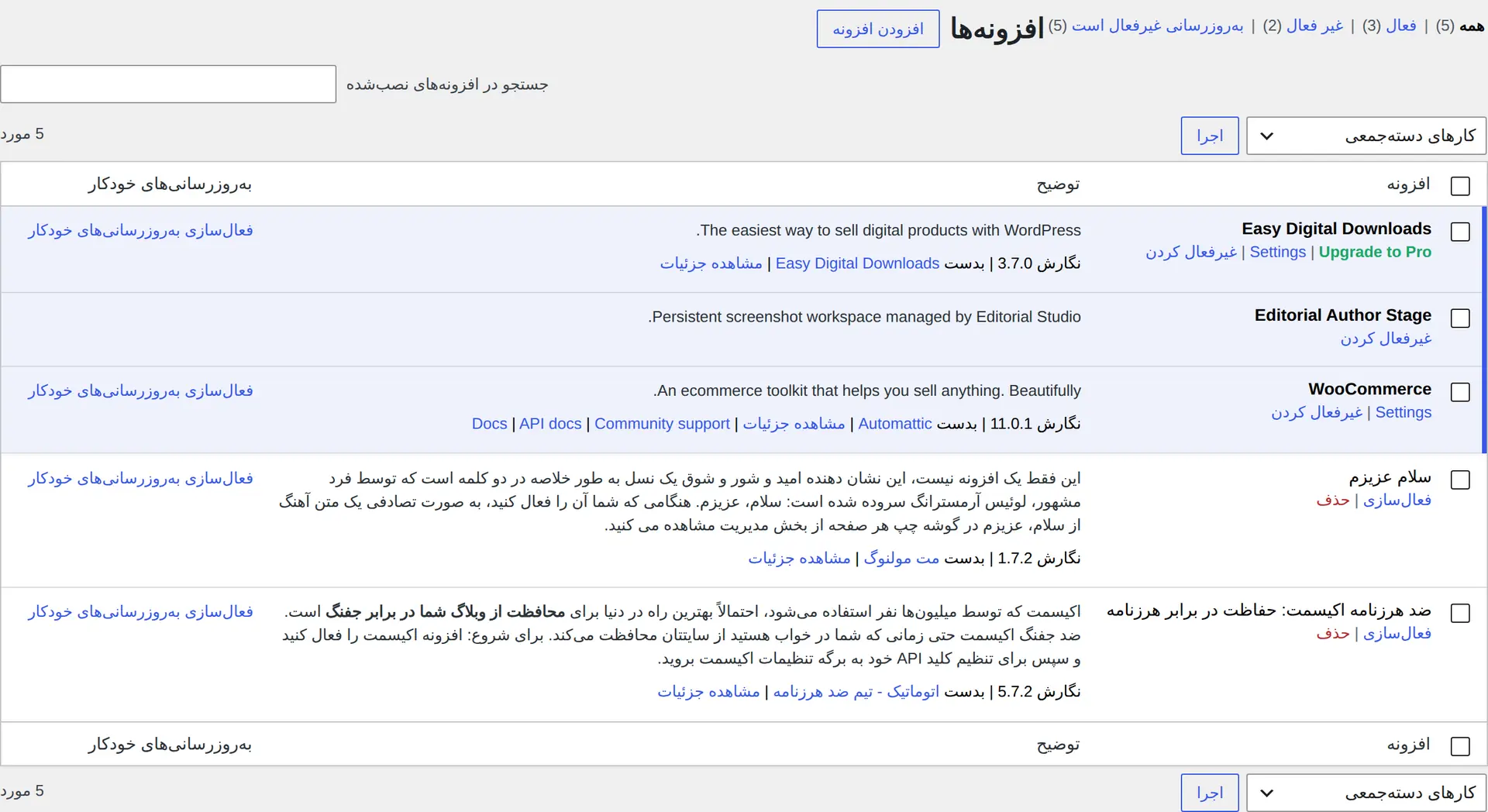Click the توضیح column header at top
Viewport: 1488px width, 812px height.
[1058, 184]
